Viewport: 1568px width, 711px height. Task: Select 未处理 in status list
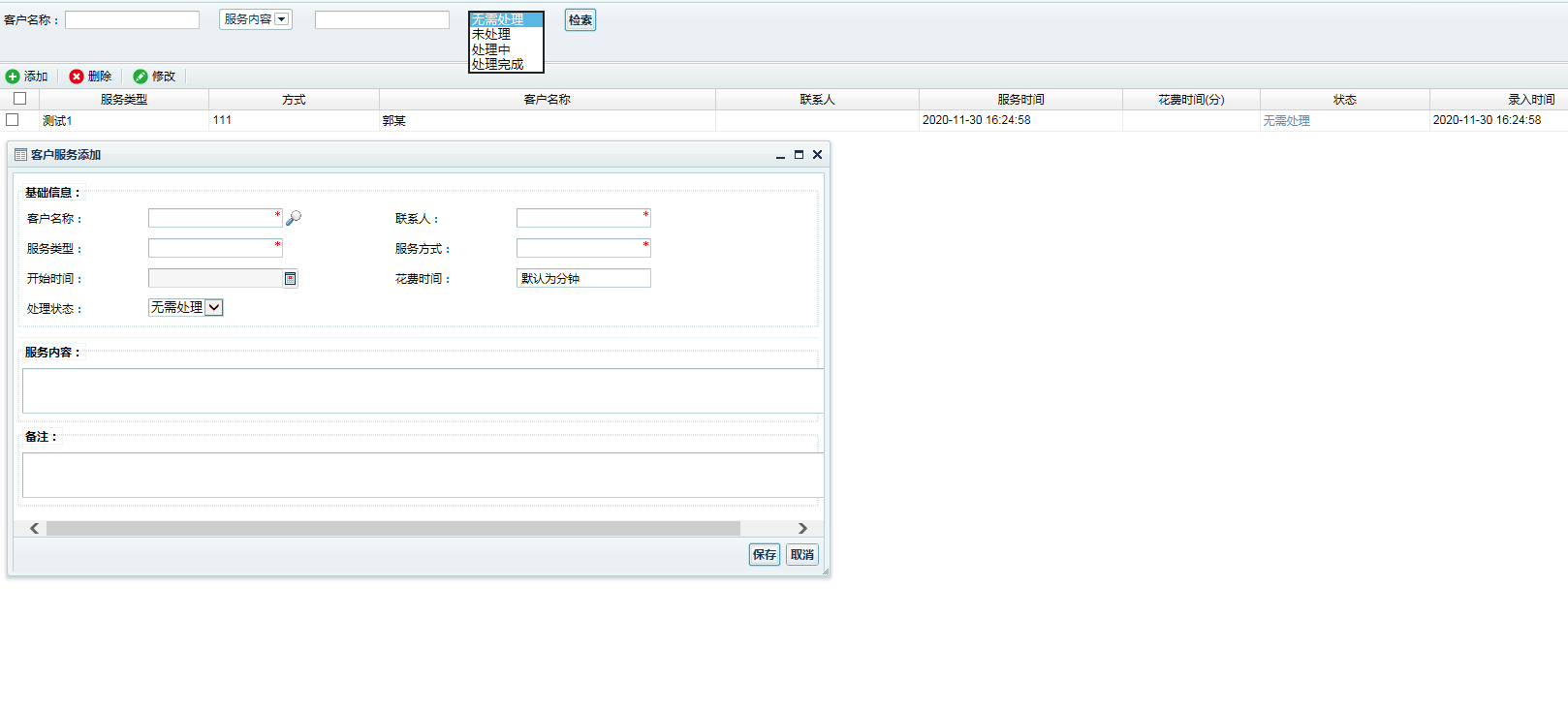[x=505, y=34]
